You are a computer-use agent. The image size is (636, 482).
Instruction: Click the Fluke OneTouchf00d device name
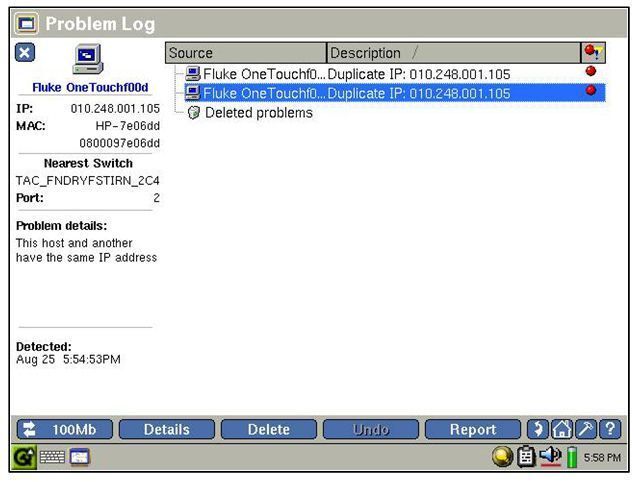pos(90,87)
